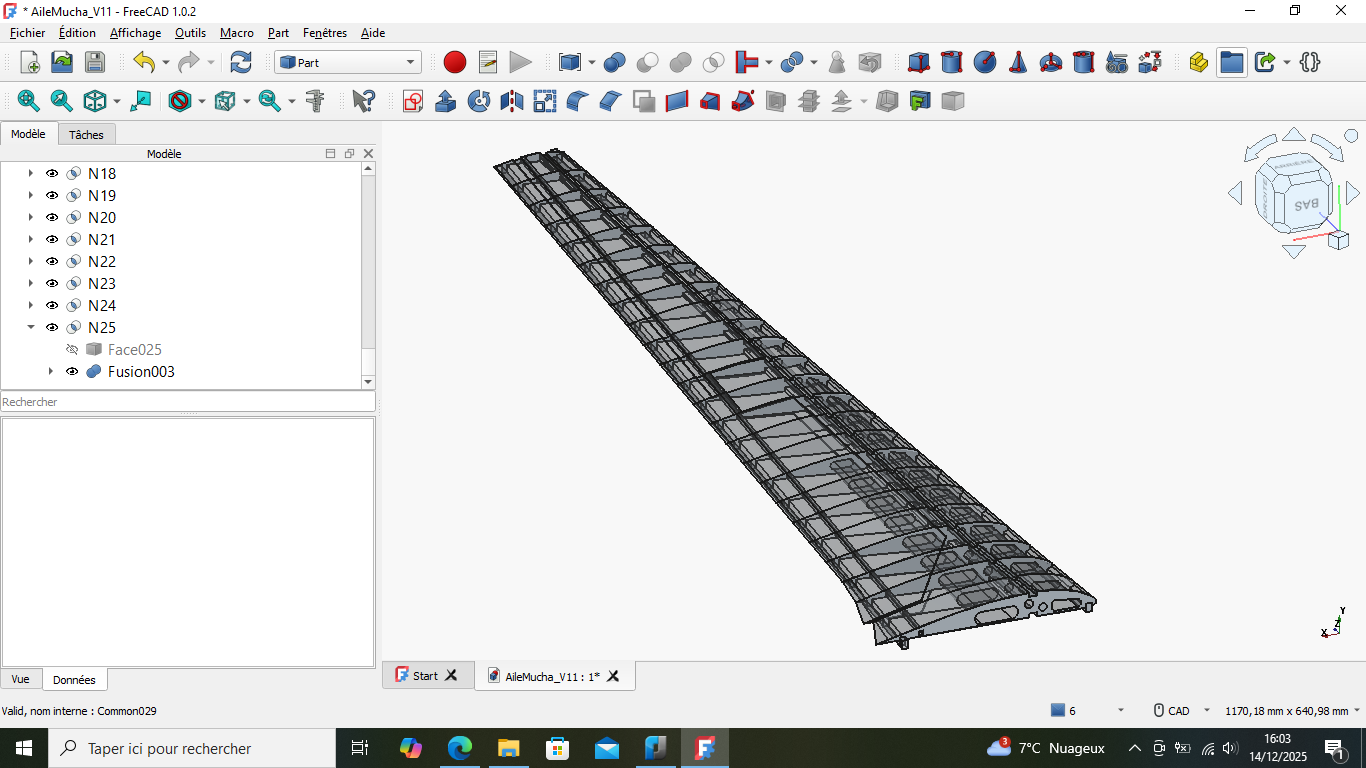The height and width of the screenshot is (768, 1366).
Task: Select the Mirror tool in toolbar
Action: point(512,101)
